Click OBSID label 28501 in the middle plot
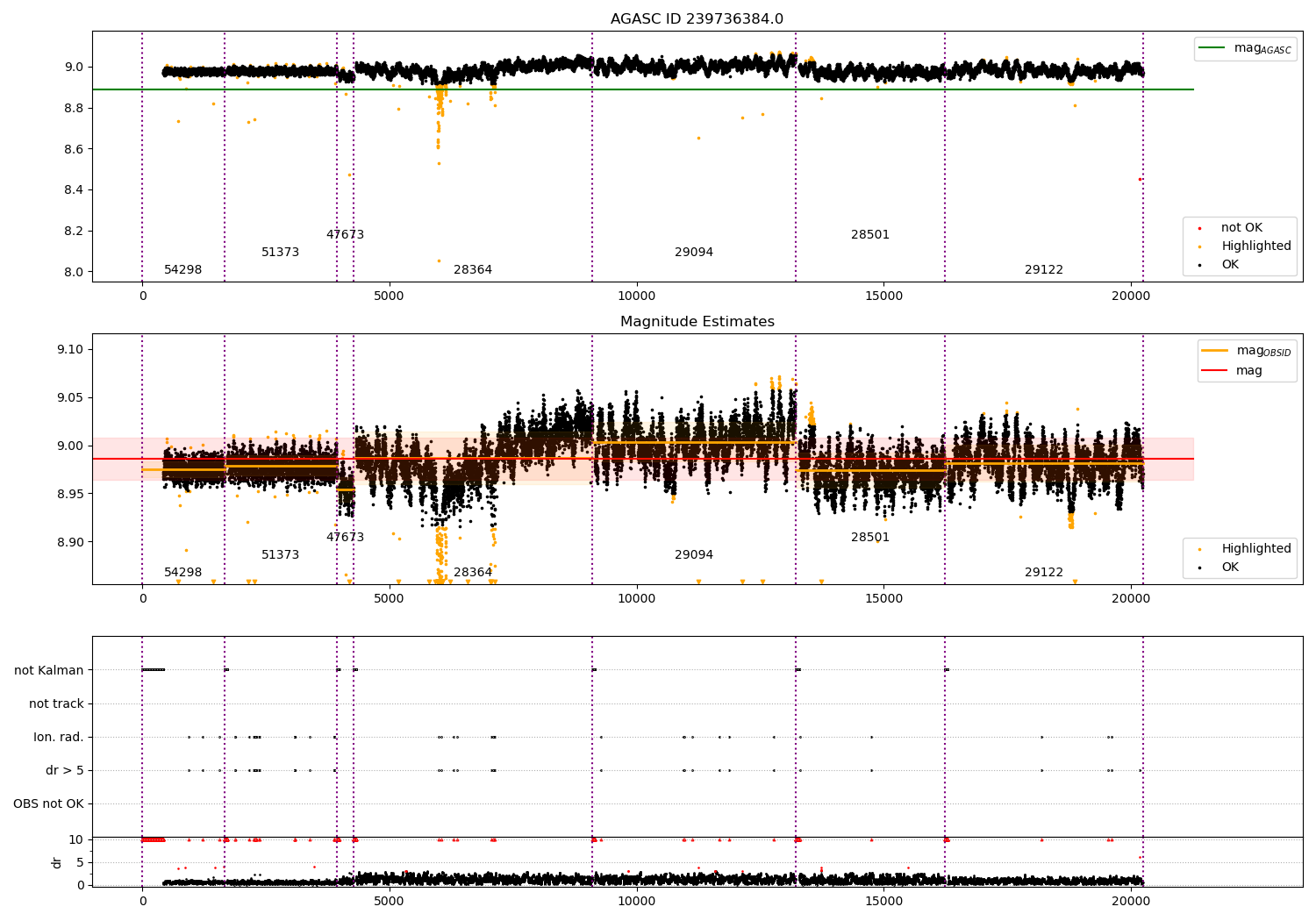Screen dimensions: 1316x921 tap(870, 538)
